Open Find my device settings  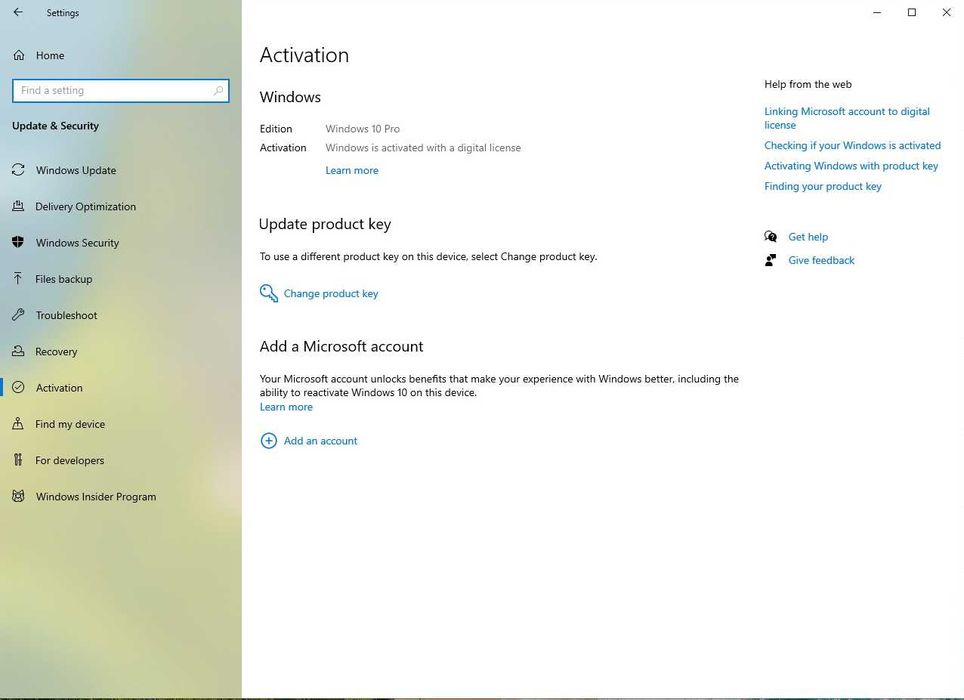120,424
